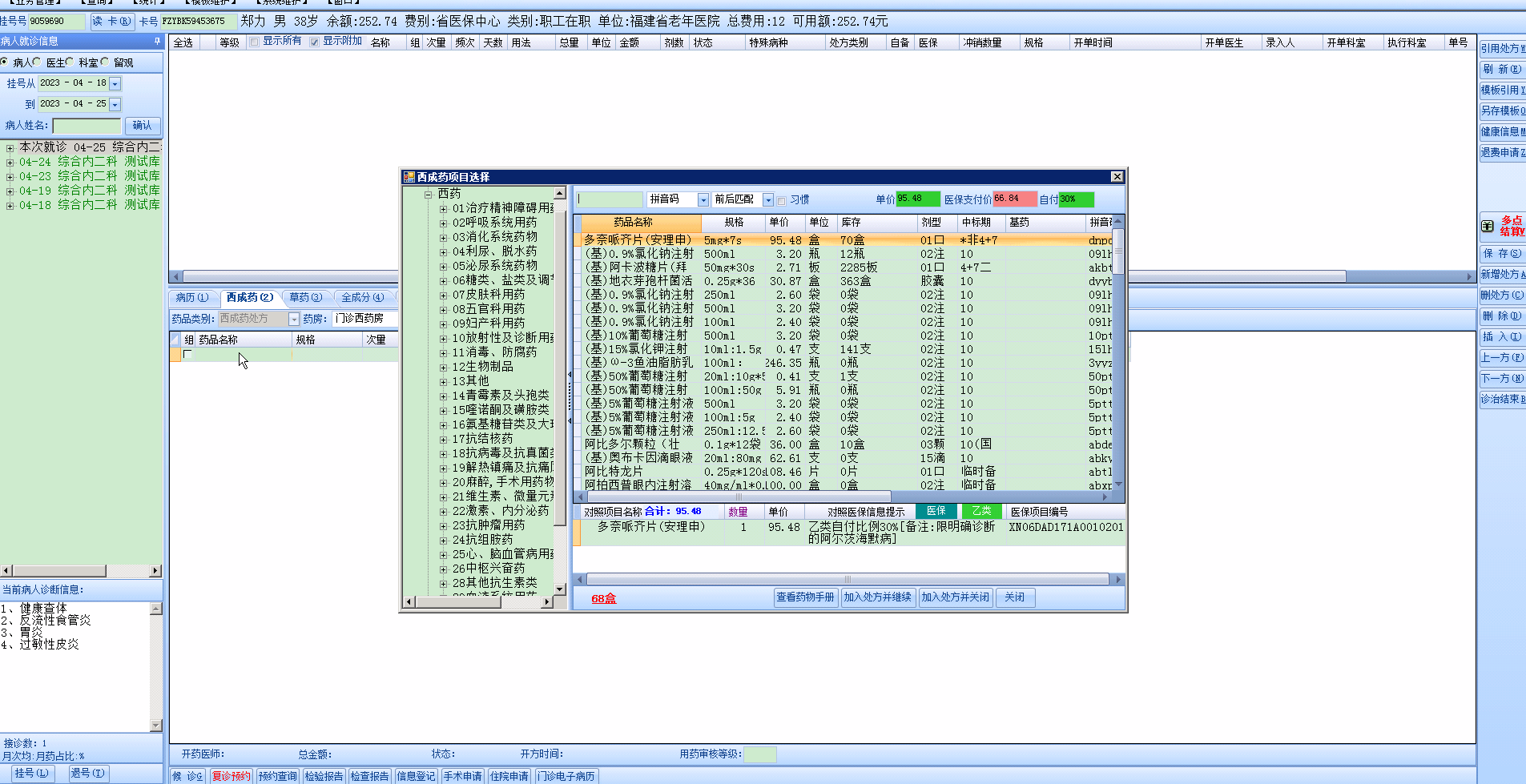The image size is (1526, 784).
Task: Click the 确认 button for patient name
Action: click(x=143, y=125)
